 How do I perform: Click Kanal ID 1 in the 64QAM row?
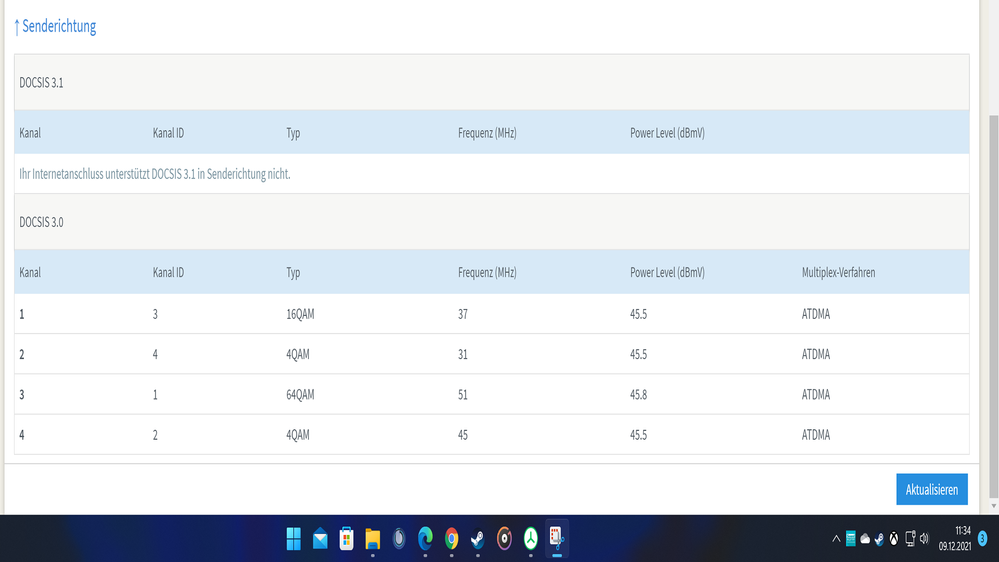point(155,395)
